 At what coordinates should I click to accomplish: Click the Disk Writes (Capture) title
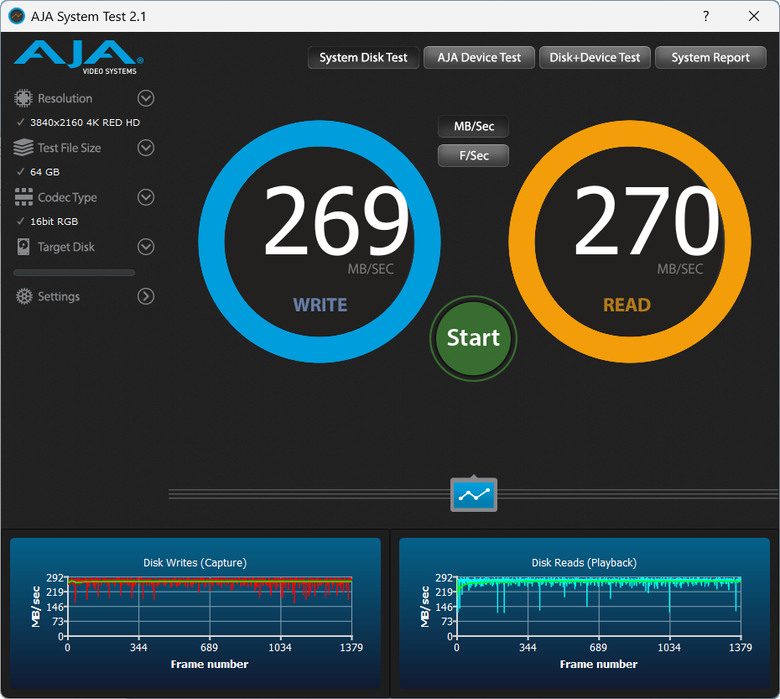pyautogui.click(x=195, y=563)
